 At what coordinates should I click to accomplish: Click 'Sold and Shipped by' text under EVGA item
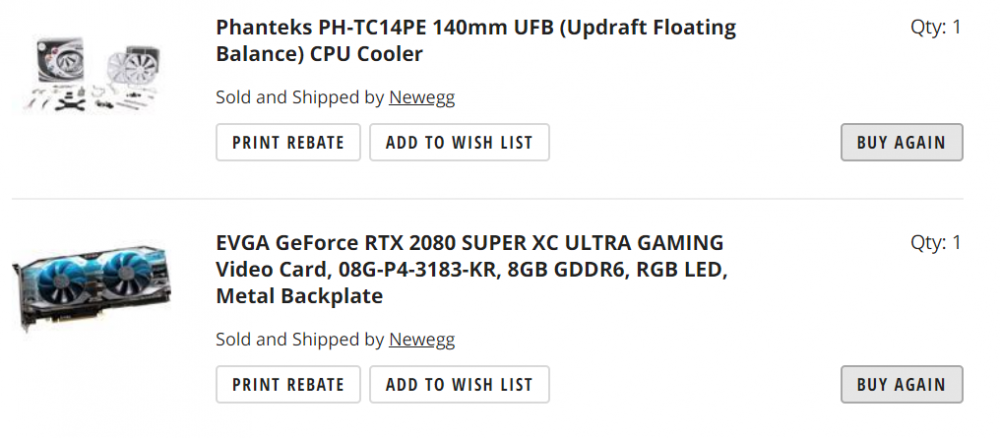tap(300, 340)
